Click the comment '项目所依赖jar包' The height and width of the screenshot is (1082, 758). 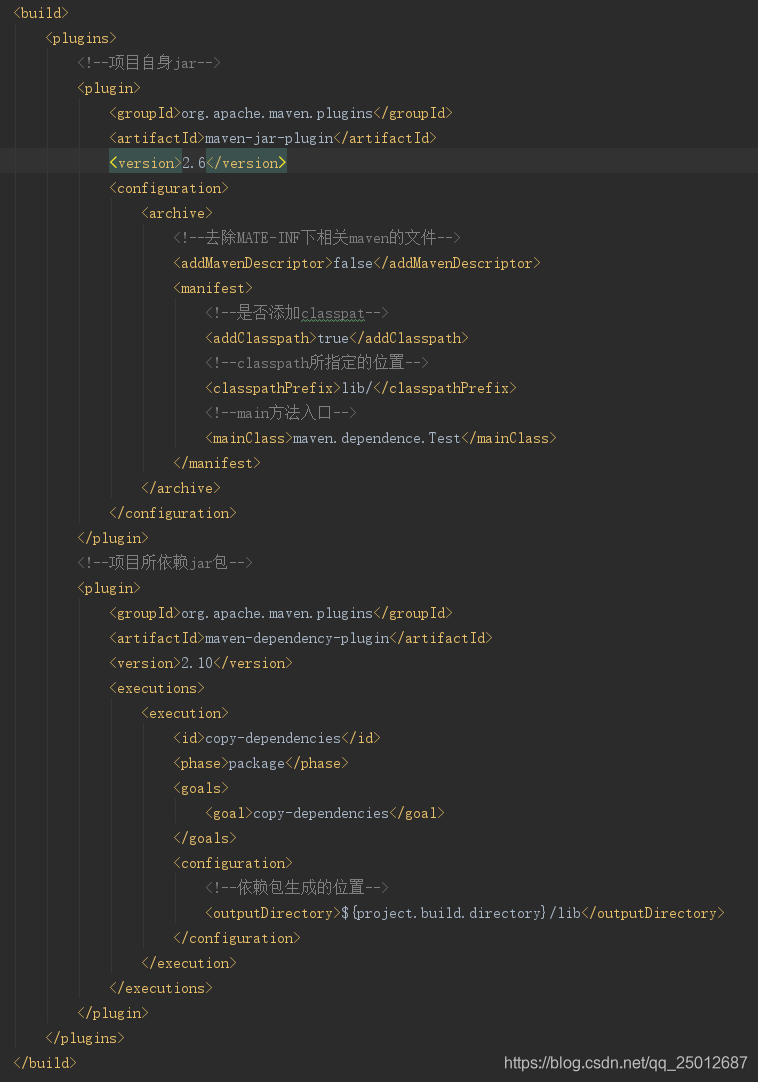(x=165, y=563)
